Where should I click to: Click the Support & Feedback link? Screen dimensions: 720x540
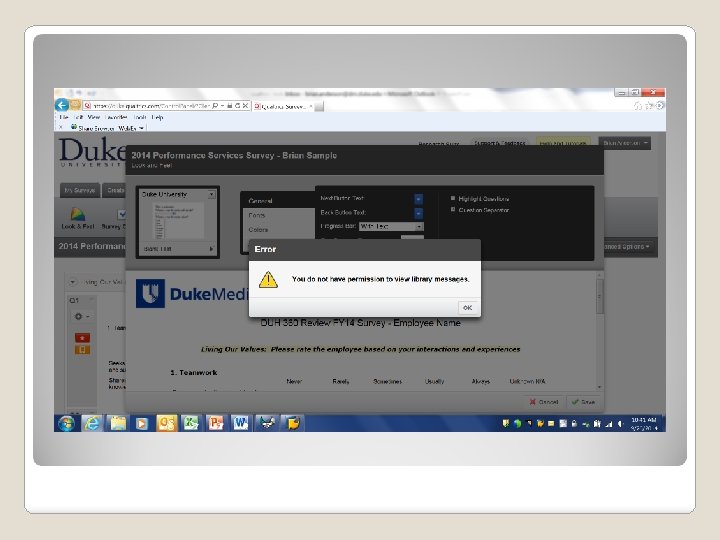tap(499, 143)
